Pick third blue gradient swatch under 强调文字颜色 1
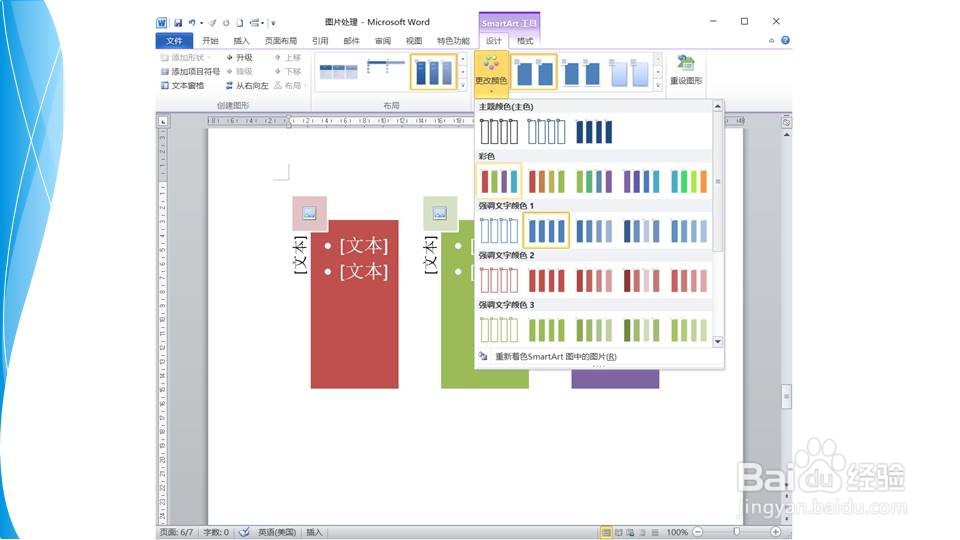The width and height of the screenshot is (960, 540). click(x=594, y=230)
